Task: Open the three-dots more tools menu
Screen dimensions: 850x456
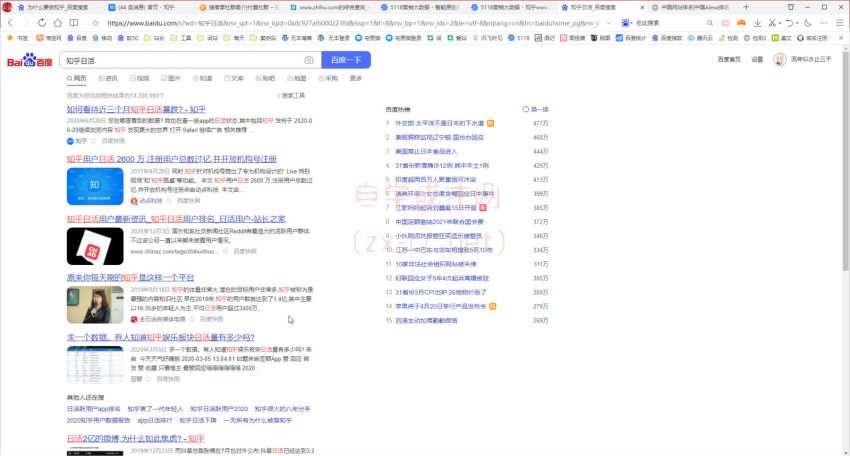Action: pyautogui.click(x=824, y=23)
